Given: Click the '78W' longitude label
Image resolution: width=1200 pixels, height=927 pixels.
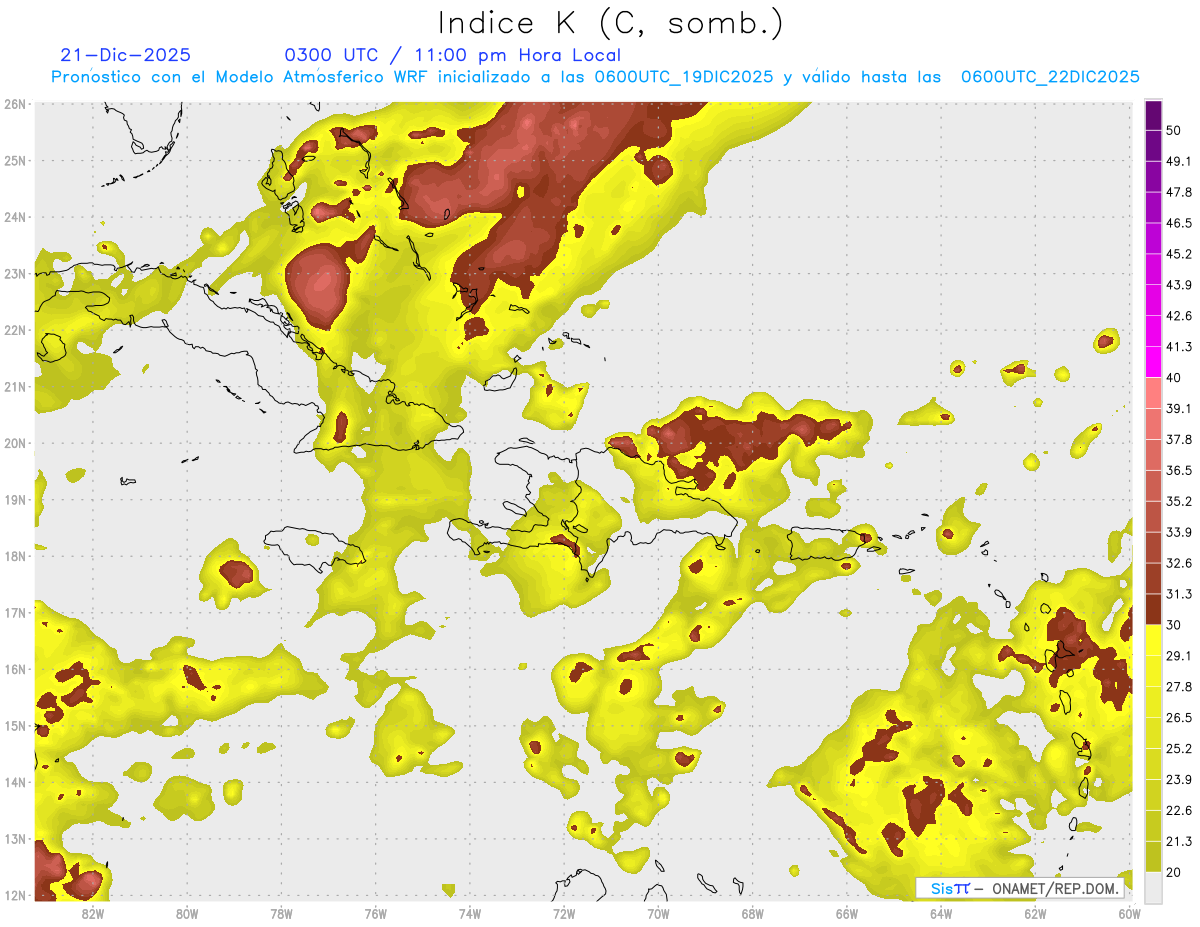Looking at the screenshot, I should coord(281,913).
